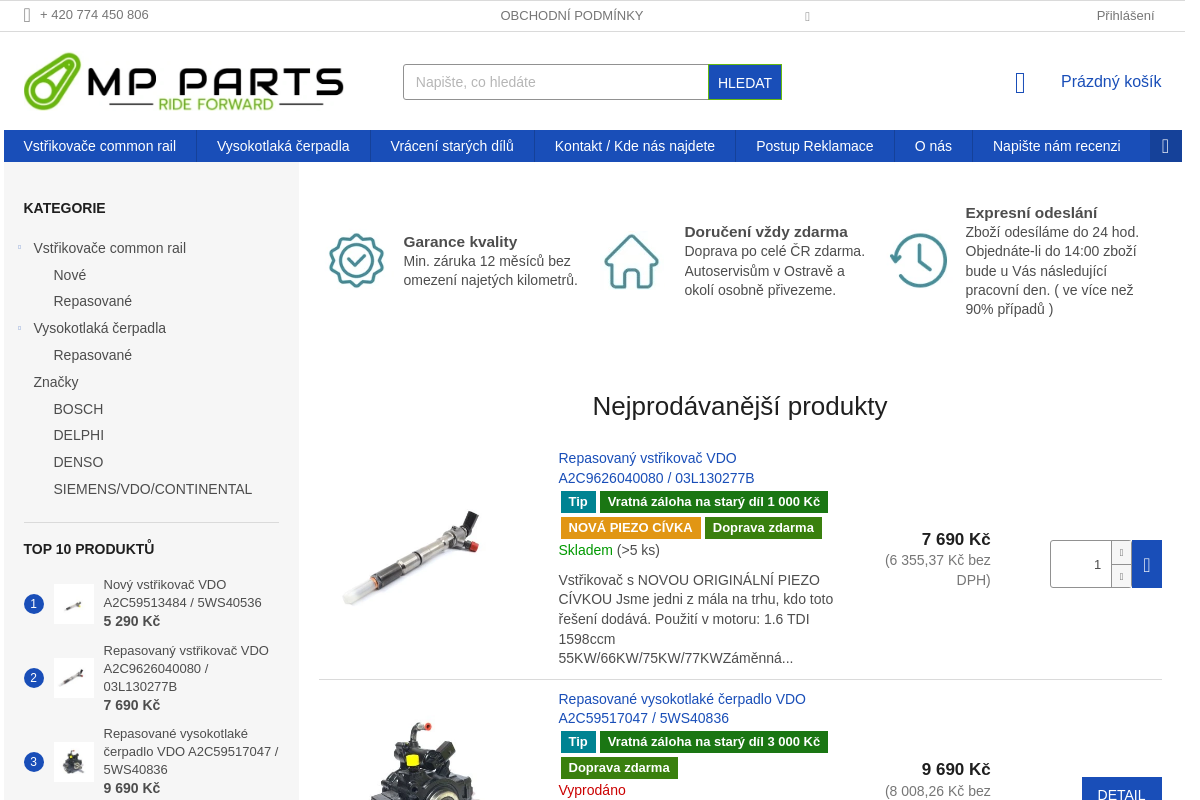Select the BOSCH brand in sidebar
This screenshot has height=800, width=1200.
[x=78, y=409]
